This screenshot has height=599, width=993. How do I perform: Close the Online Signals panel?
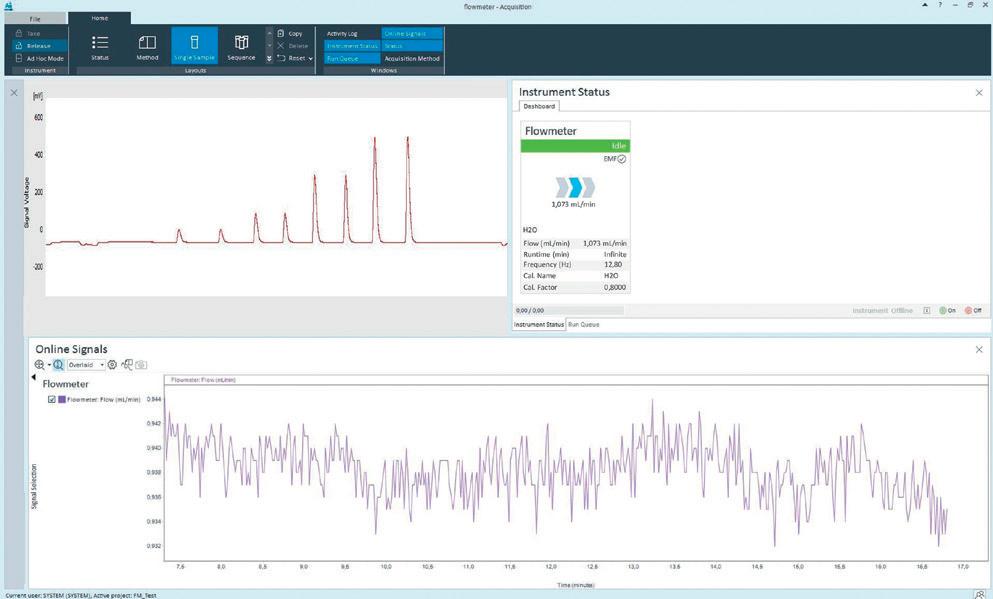979,350
